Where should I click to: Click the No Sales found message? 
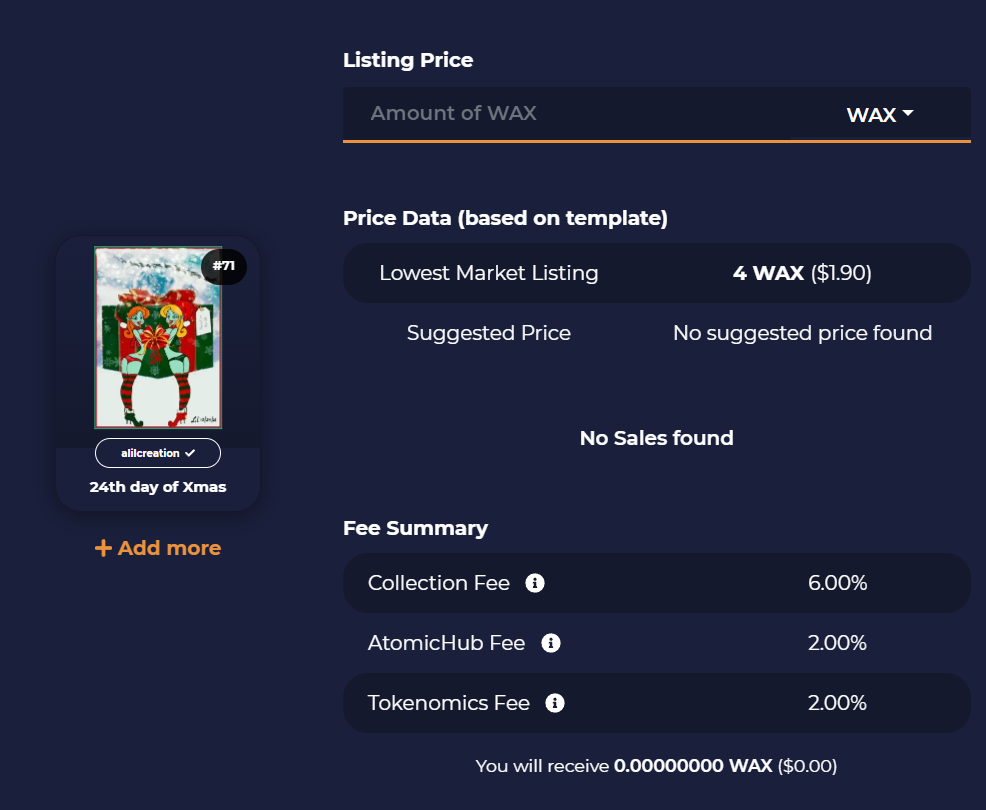pyautogui.click(x=656, y=438)
